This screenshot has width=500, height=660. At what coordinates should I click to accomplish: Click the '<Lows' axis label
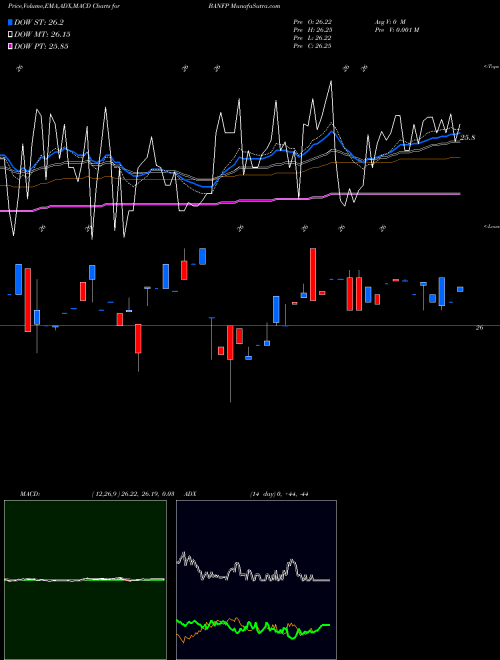(491, 226)
